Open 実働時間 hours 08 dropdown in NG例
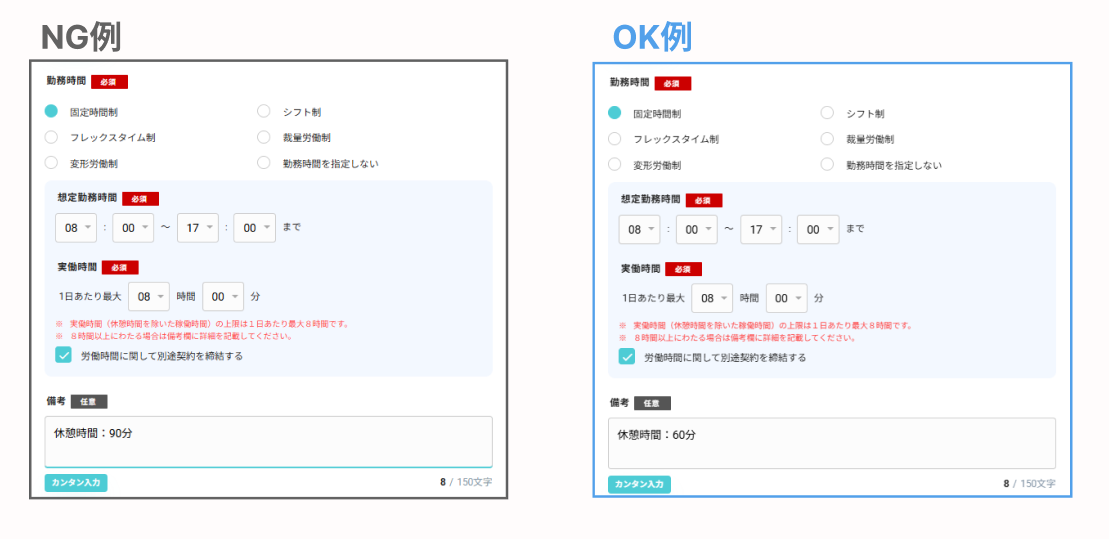This screenshot has width=1109, height=539. point(149,296)
